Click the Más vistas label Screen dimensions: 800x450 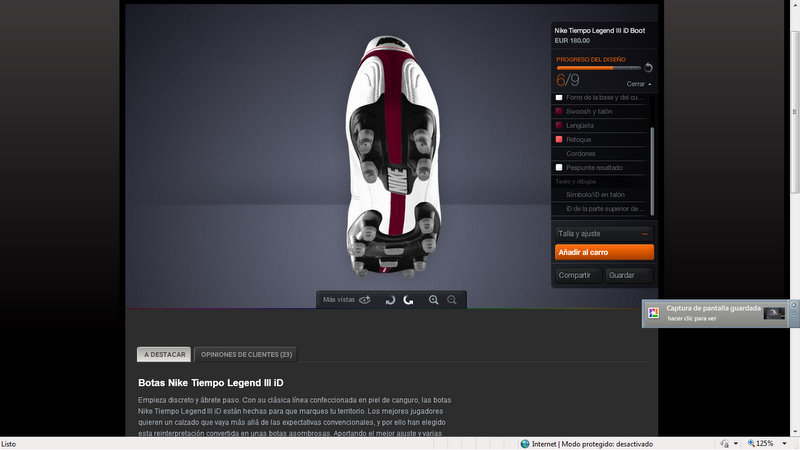[x=339, y=299]
